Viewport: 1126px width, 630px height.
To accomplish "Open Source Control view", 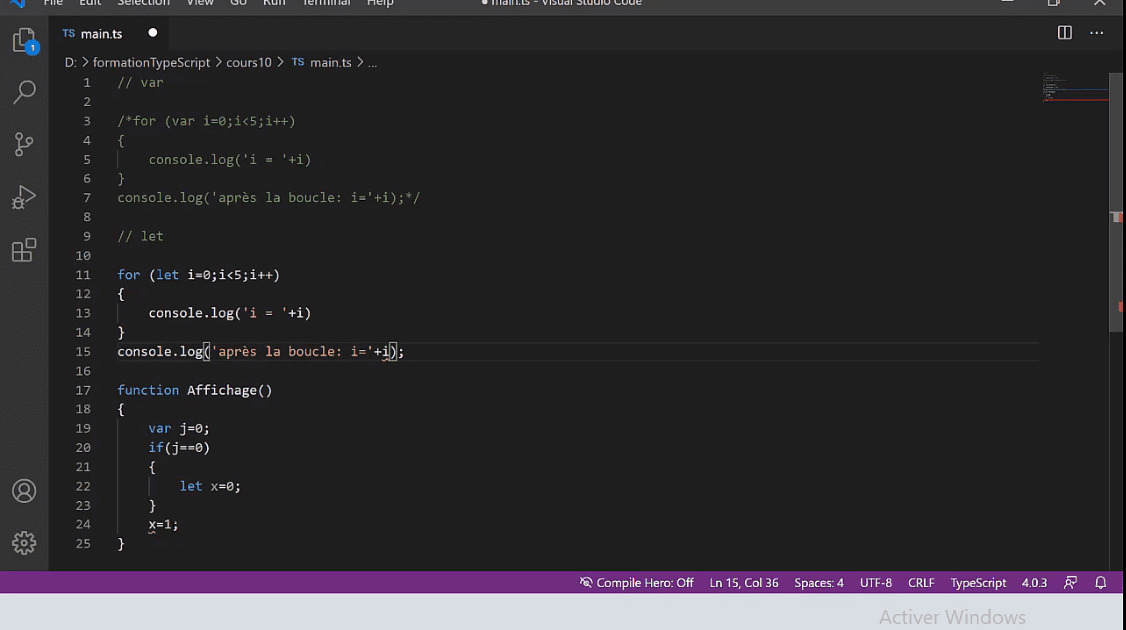I will (x=24, y=144).
